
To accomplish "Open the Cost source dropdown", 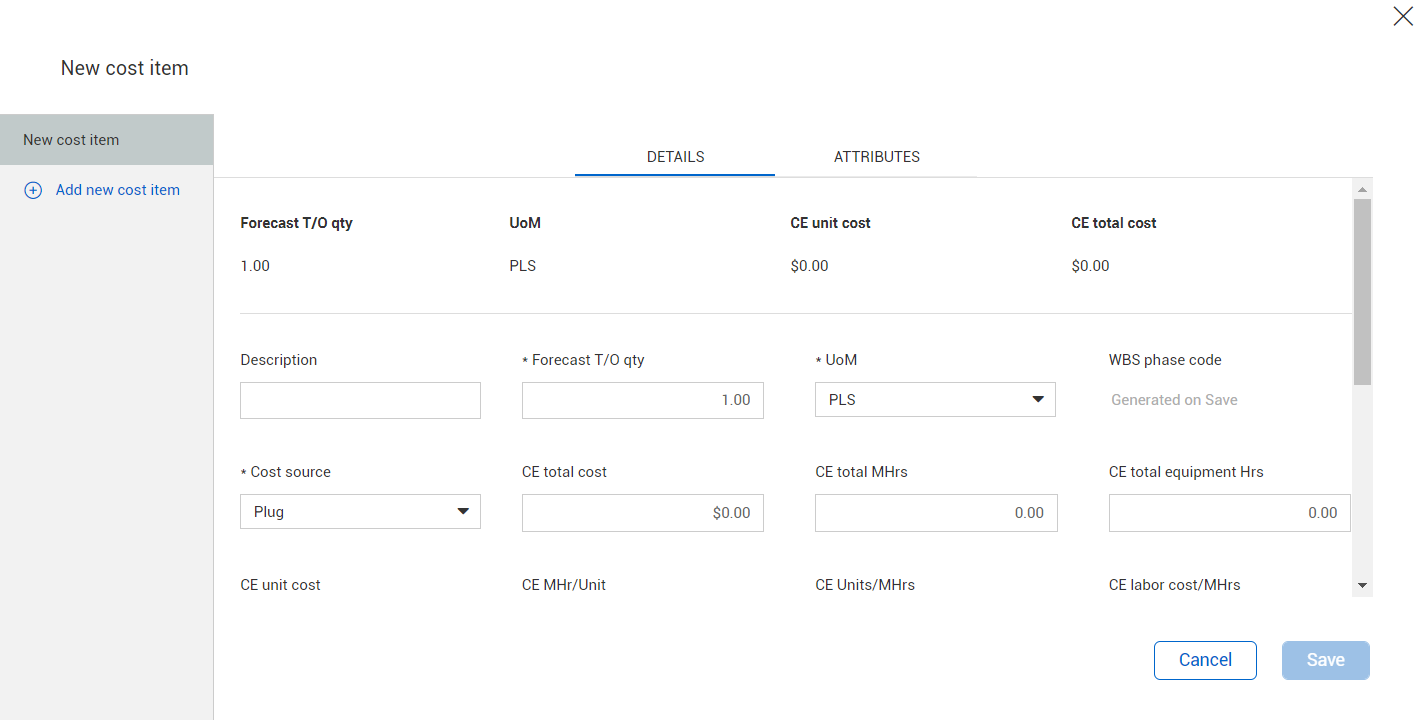I will pos(345,512).
